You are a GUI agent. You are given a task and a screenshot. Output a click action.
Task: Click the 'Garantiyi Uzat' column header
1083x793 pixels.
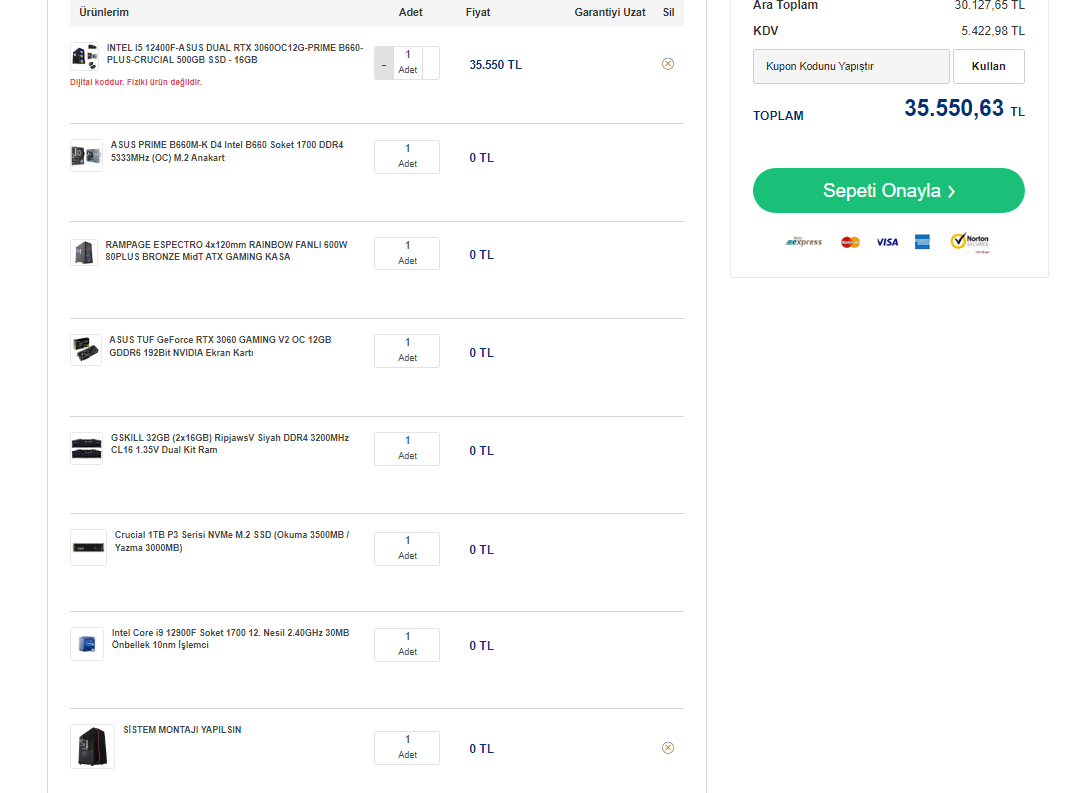pyautogui.click(x=610, y=12)
